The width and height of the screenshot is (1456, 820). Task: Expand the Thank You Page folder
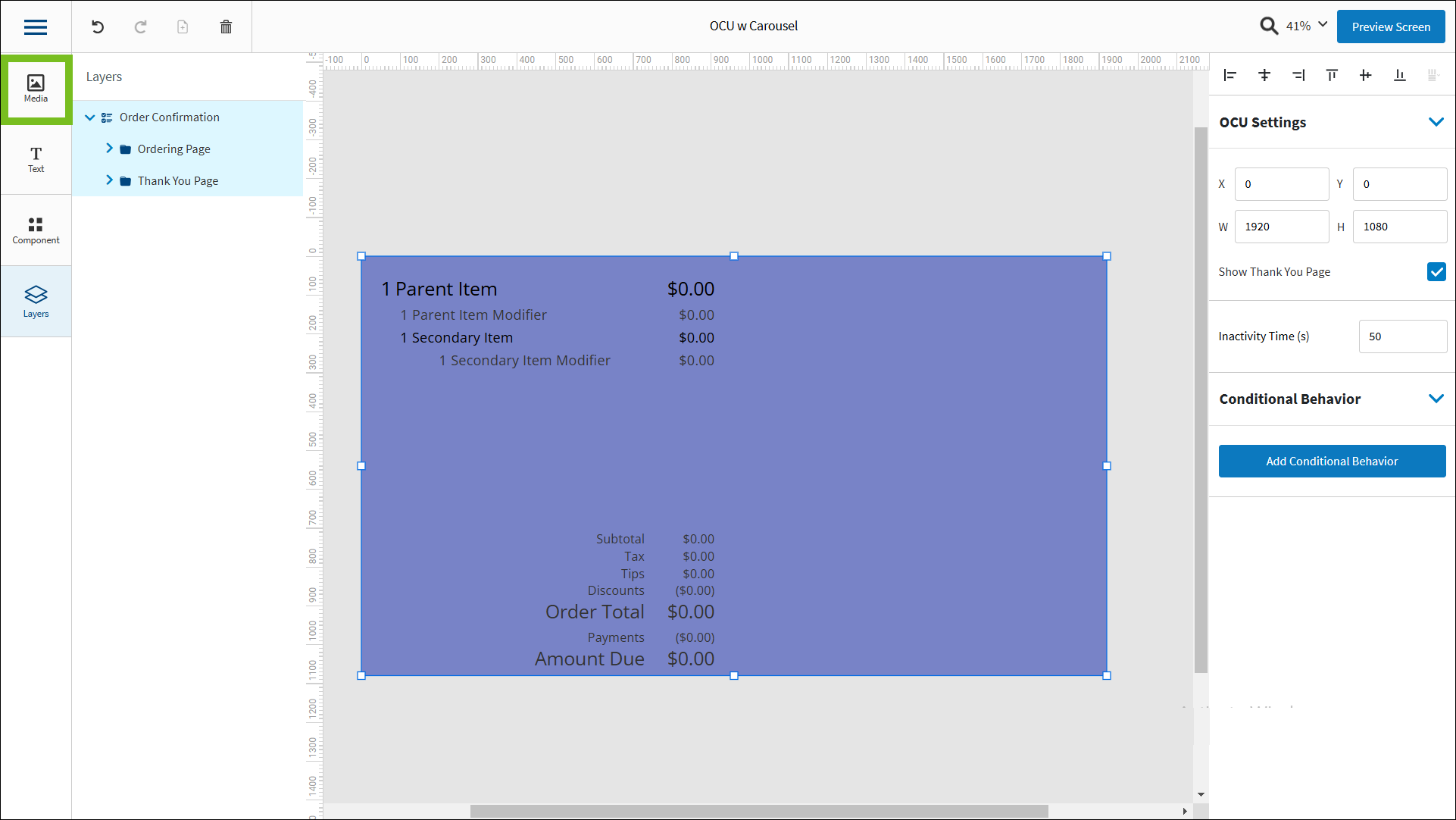click(x=109, y=180)
